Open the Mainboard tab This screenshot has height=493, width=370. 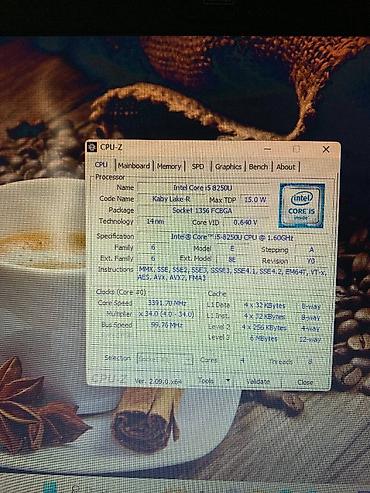(x=134, y=166)
